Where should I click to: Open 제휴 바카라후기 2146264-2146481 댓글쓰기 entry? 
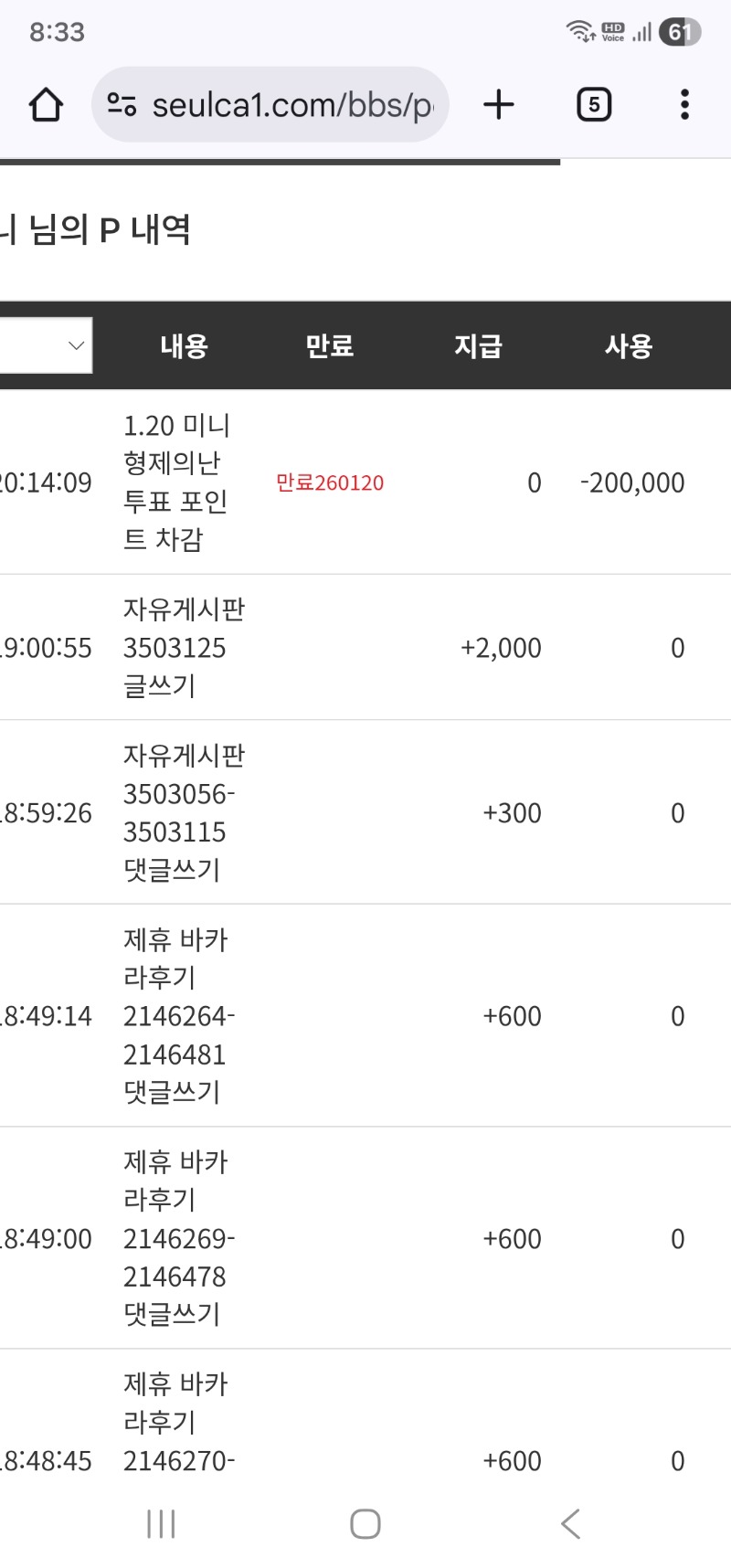[x=179, y=1016]
